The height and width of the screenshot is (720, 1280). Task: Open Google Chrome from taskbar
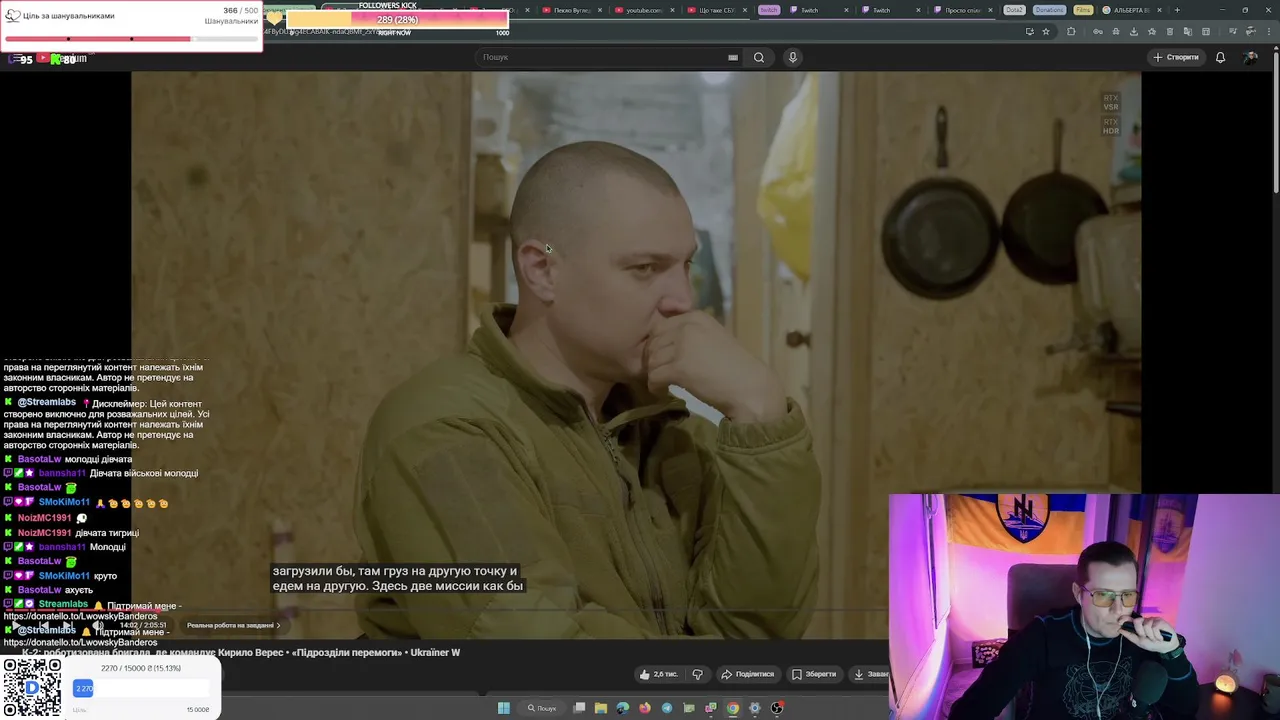click(x=733, y=708)
